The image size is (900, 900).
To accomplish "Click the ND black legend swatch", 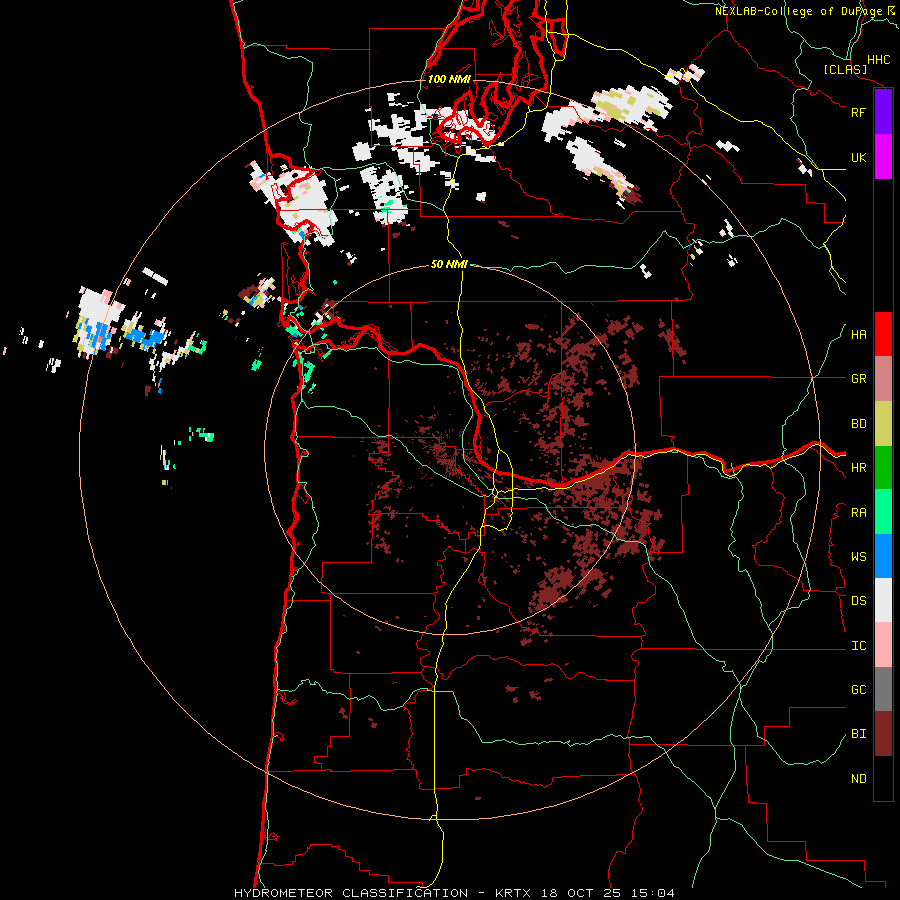I will click(x=883, y=778).
